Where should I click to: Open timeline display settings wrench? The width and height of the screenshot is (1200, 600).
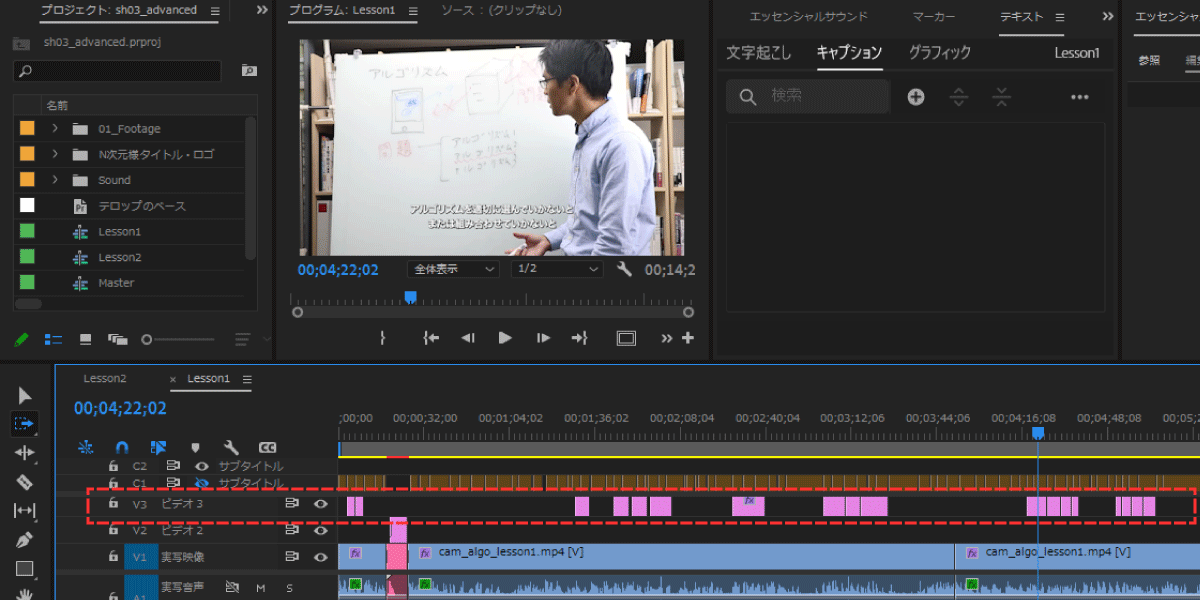click(231, 447)
